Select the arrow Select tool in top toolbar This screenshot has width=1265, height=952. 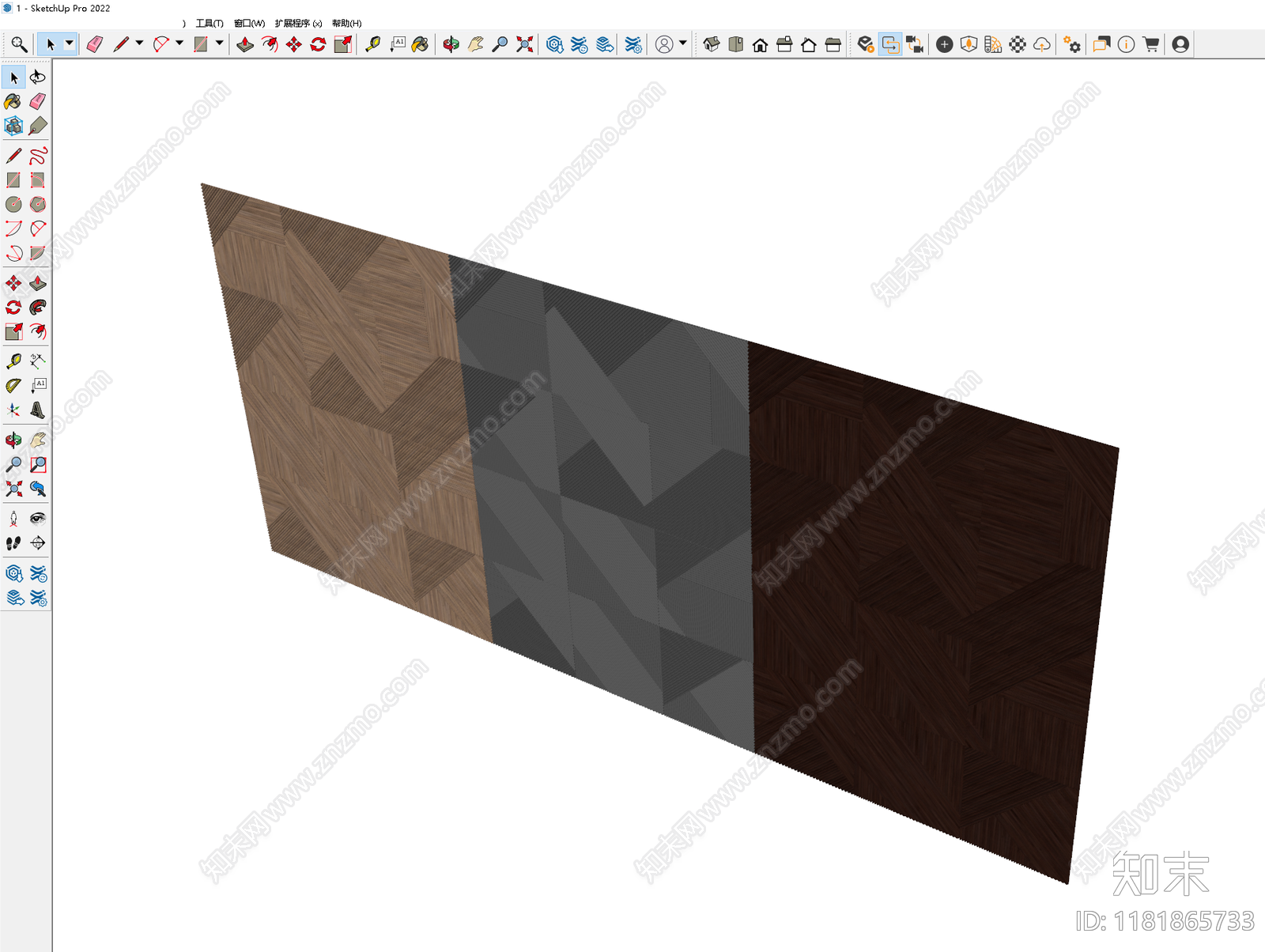(x=51, y=44)
